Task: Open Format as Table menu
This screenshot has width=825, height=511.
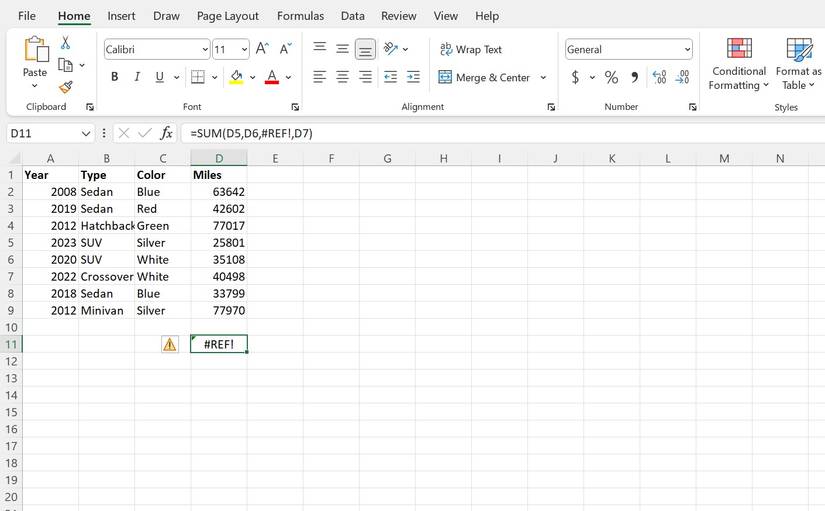Action: tap(799, 64)
